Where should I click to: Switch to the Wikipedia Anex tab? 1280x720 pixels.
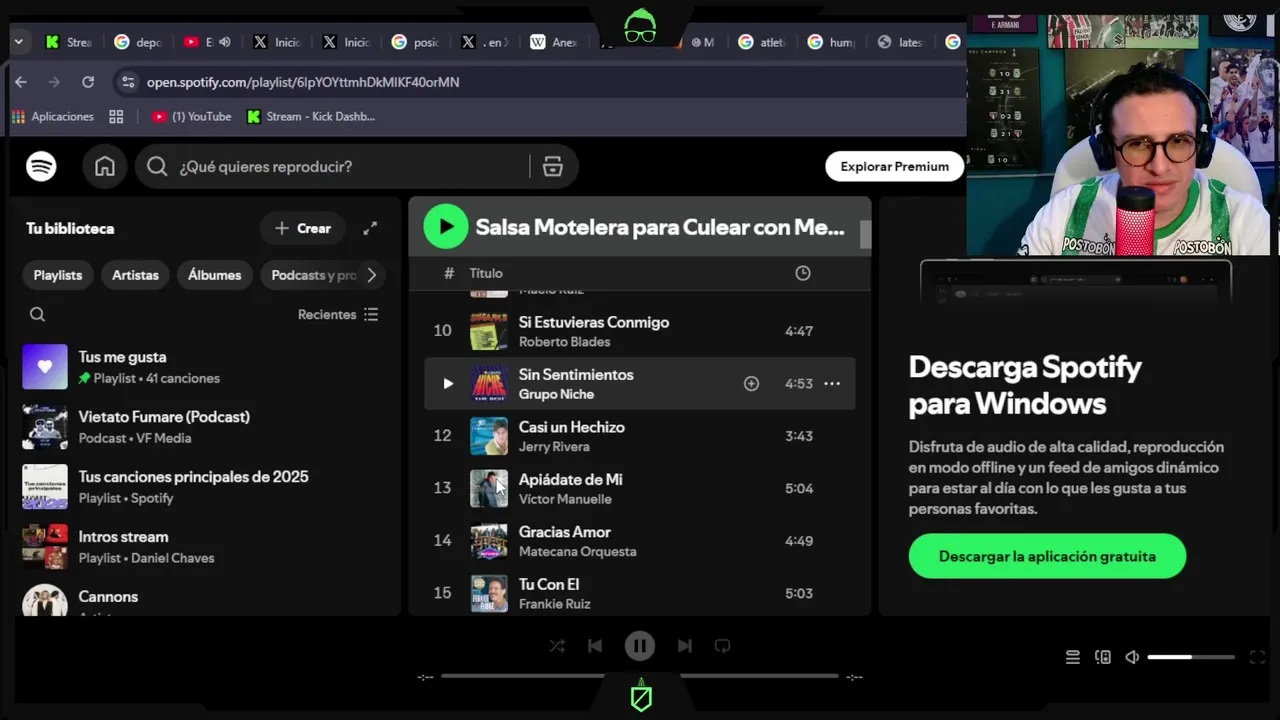pos(554,42)
